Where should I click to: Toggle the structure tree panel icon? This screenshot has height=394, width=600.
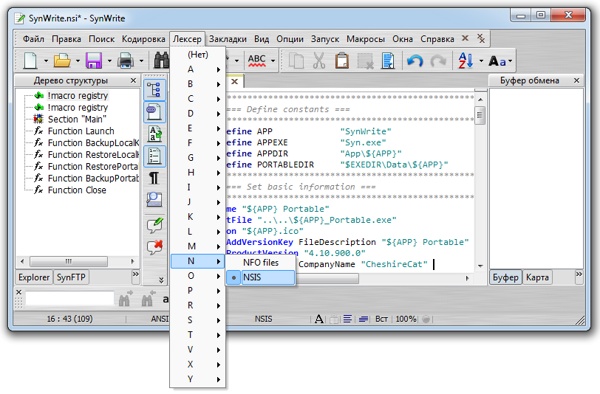pyautogui.click(x=155, y=90)
